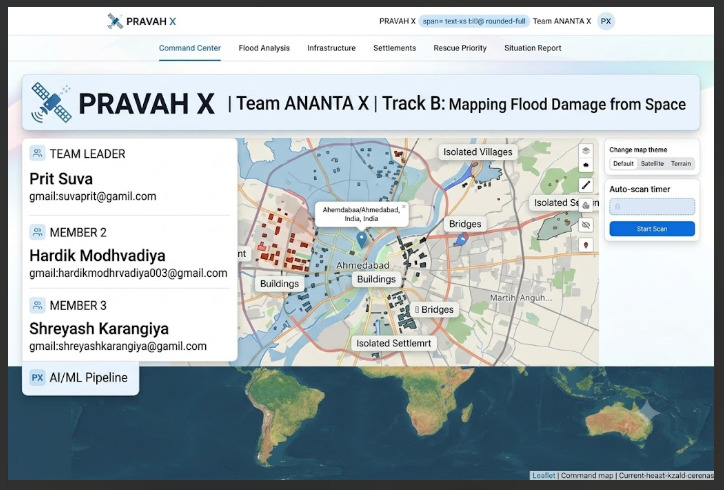Open the Rescue Priority tab
Screen dimensions: 724x490
tap(460, 48)
